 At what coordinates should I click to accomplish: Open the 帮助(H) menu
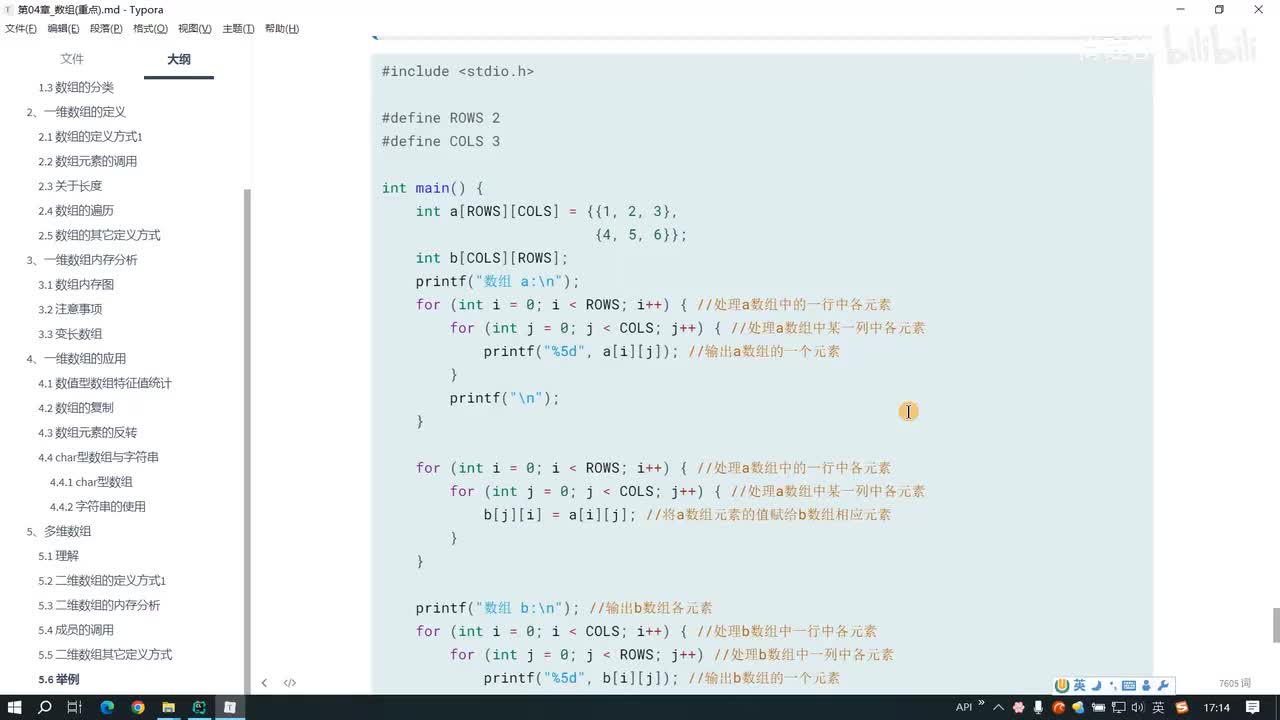(282, 29)
